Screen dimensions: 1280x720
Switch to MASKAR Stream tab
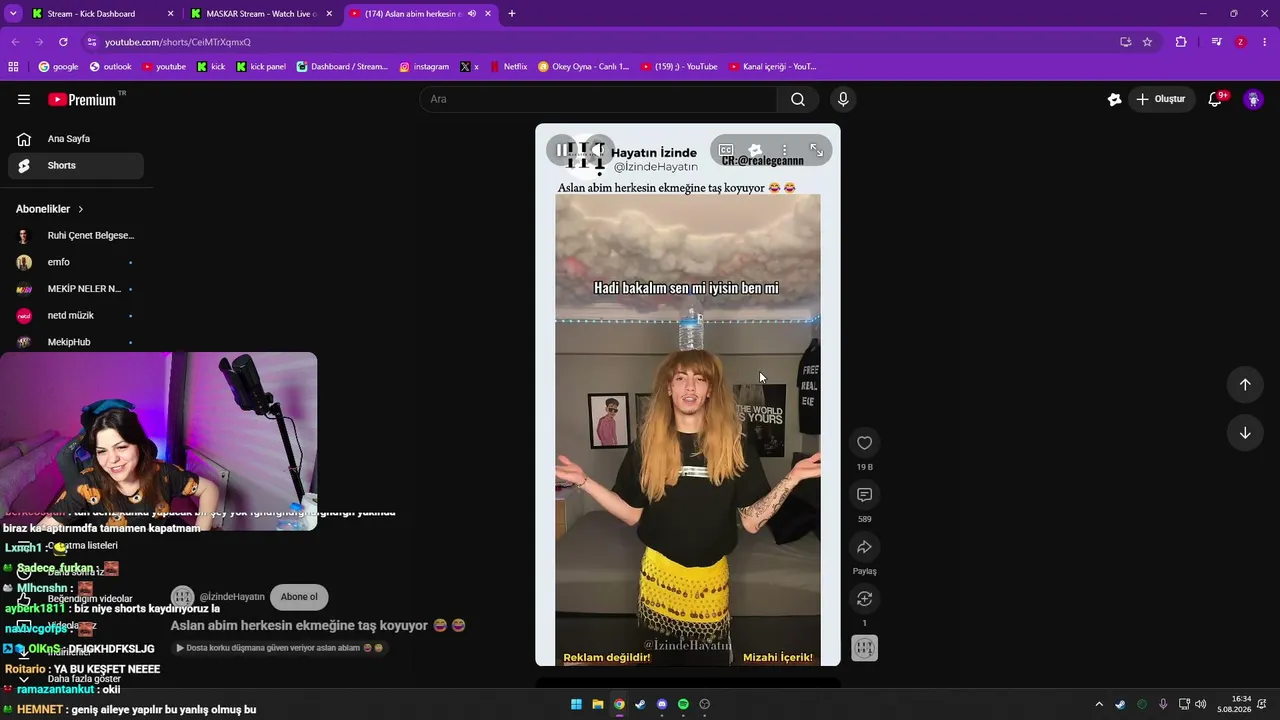[x=263, y=14]
